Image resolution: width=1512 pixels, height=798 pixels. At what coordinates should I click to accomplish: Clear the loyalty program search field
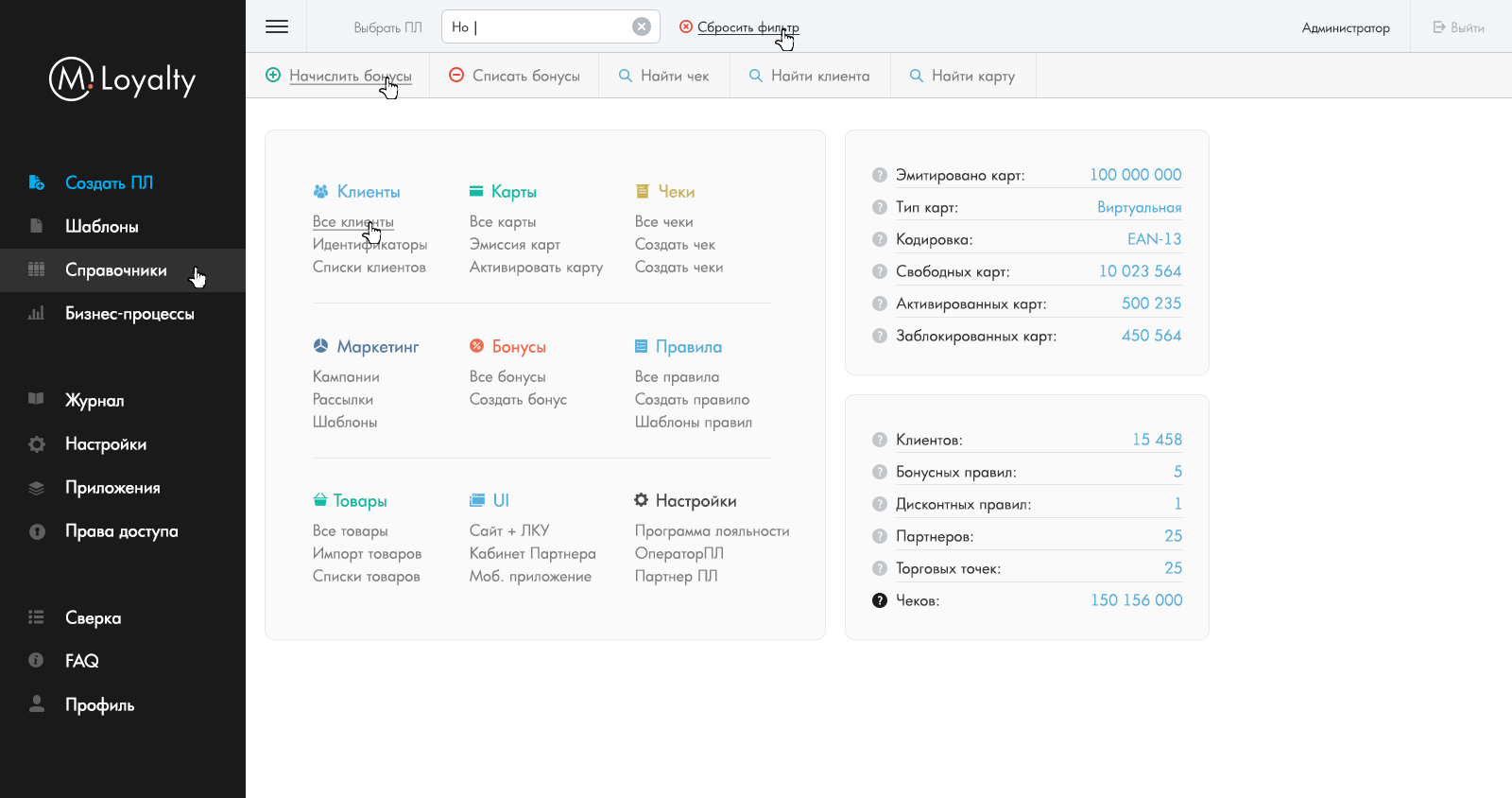(x=642, y=26)
